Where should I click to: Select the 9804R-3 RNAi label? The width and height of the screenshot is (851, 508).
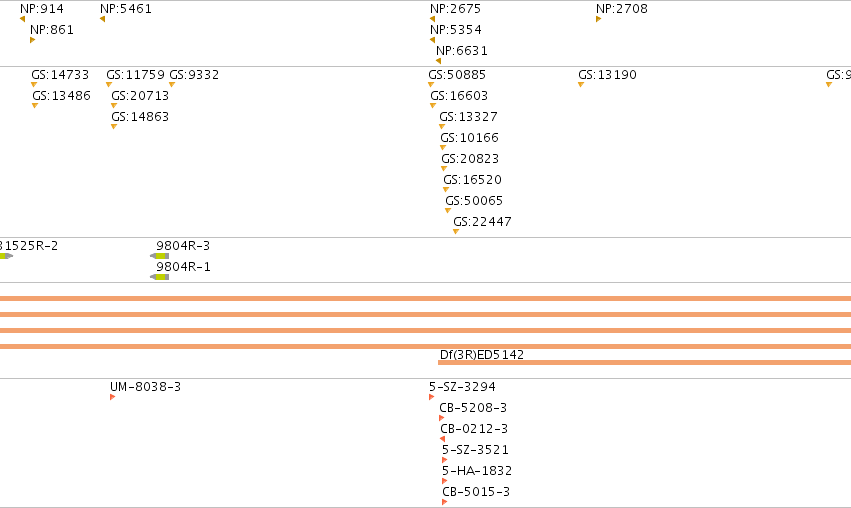tap(183, 246)
